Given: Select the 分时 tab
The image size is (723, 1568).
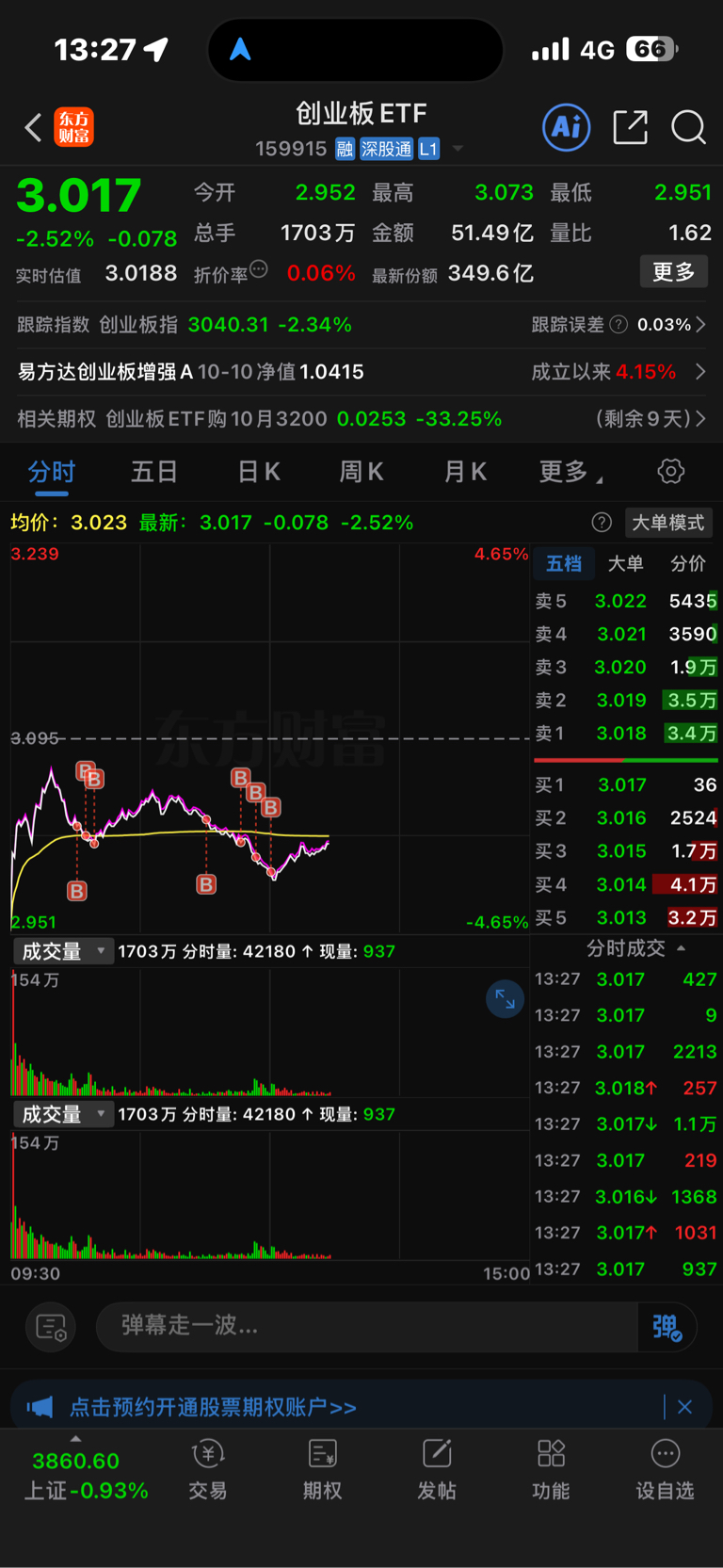Looking at the screenshot, I should (x=52, y=472).
